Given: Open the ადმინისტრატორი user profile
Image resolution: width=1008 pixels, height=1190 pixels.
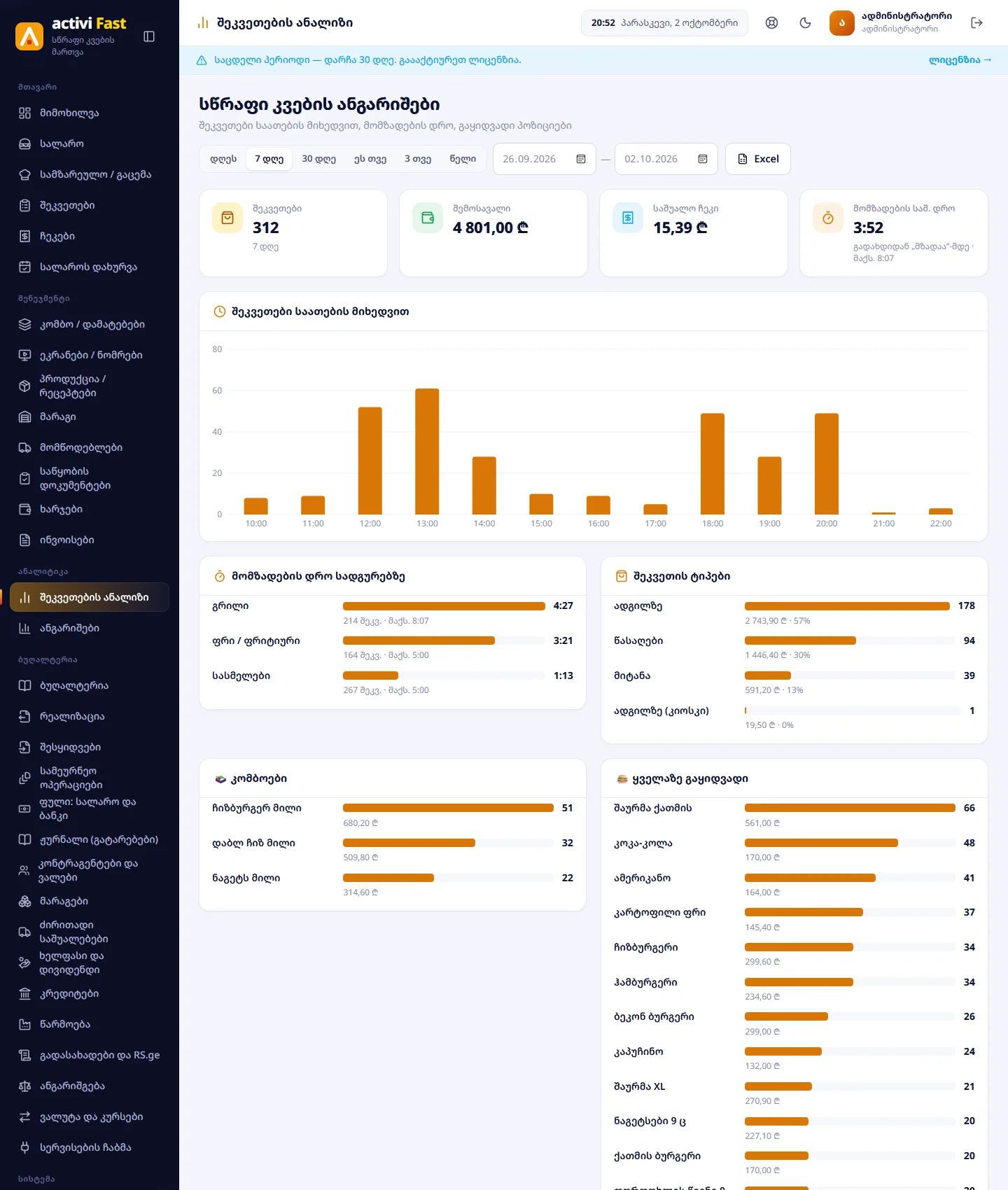Looking at the screenshot, I should click(891, 23).
